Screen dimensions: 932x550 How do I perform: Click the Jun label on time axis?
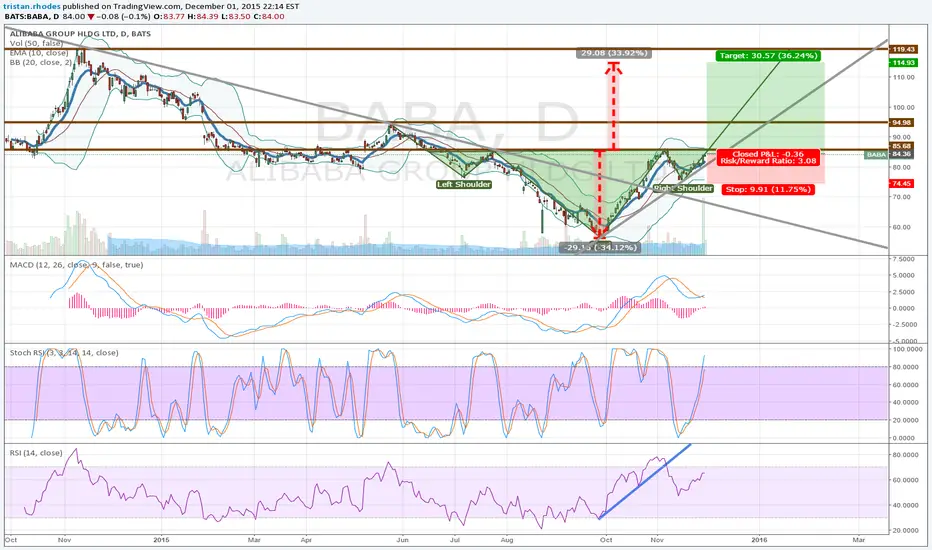[x=402, y=540]
